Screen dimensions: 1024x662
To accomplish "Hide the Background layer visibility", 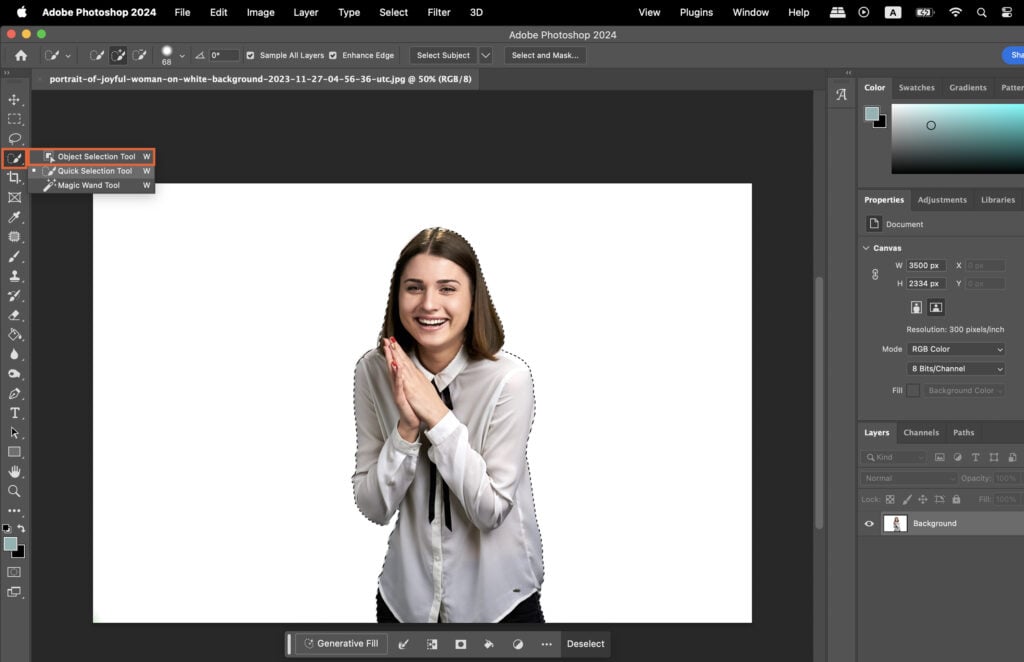I will point(870,523).
